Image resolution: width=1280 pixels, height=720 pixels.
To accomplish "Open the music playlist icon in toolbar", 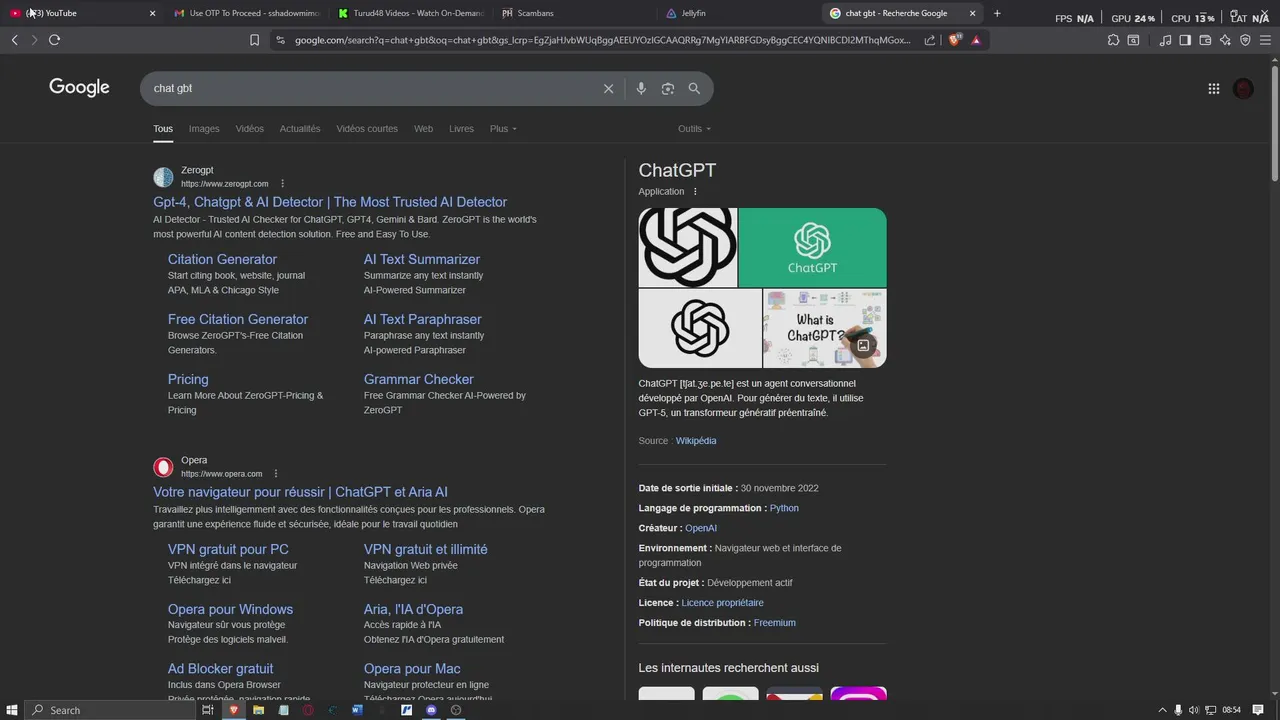I will 1165,40.
